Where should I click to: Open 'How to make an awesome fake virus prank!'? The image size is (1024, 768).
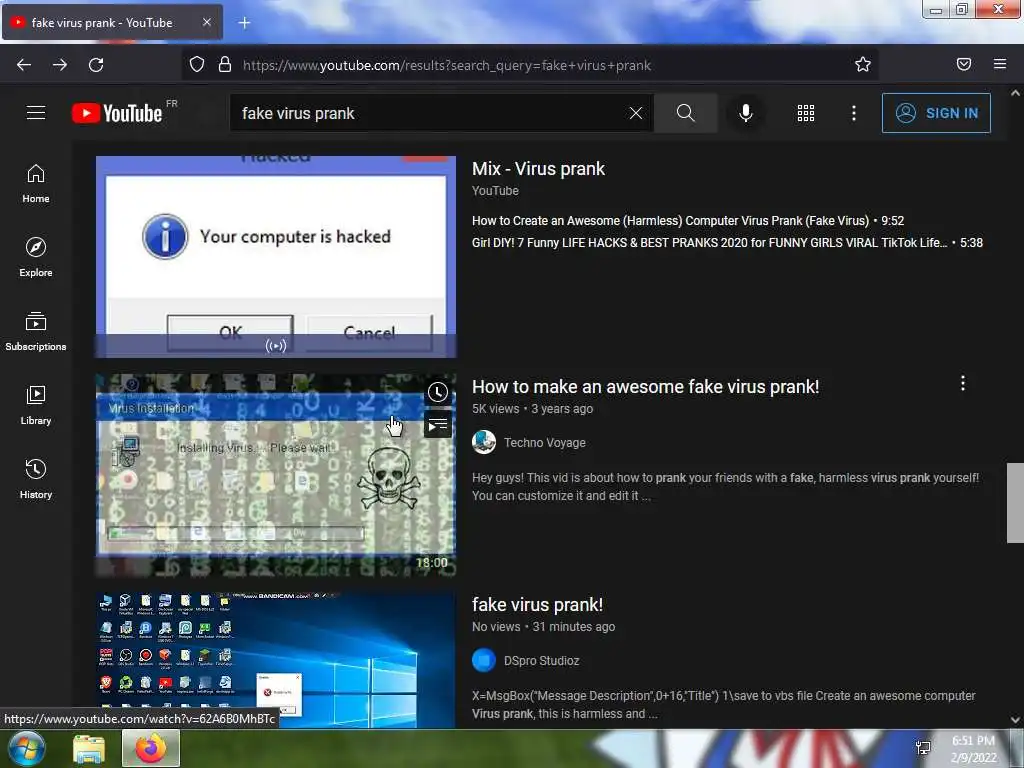645,387
